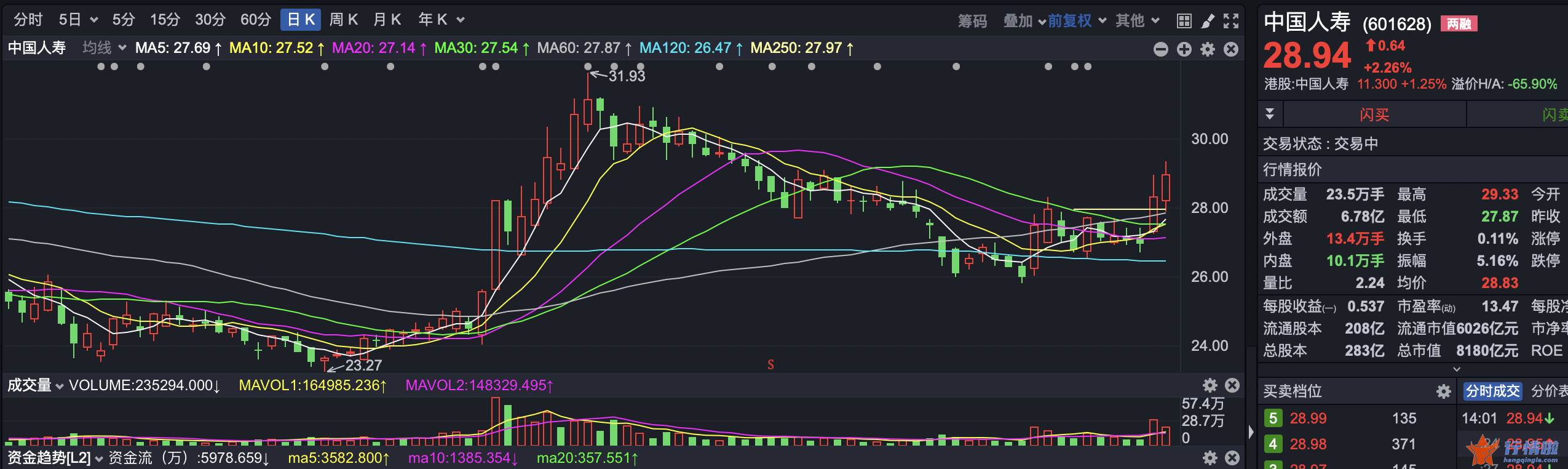Switch to 15分 minute chart
This screenshot has width=1568, height=469.
(165, 20)
